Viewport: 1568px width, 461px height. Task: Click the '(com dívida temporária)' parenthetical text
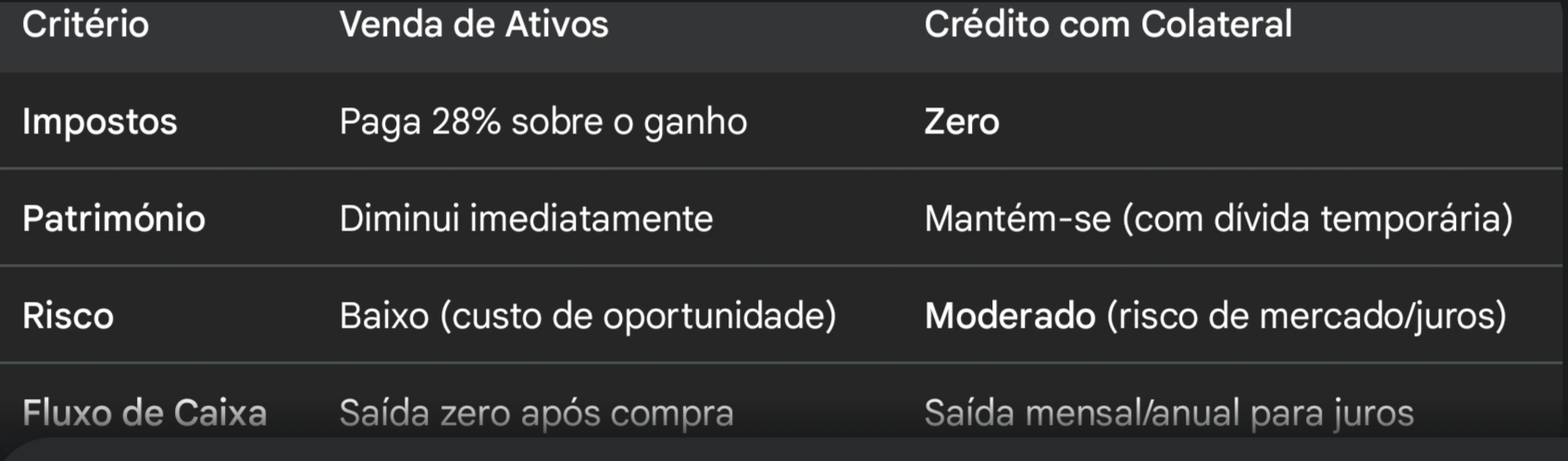[1317, 219]
